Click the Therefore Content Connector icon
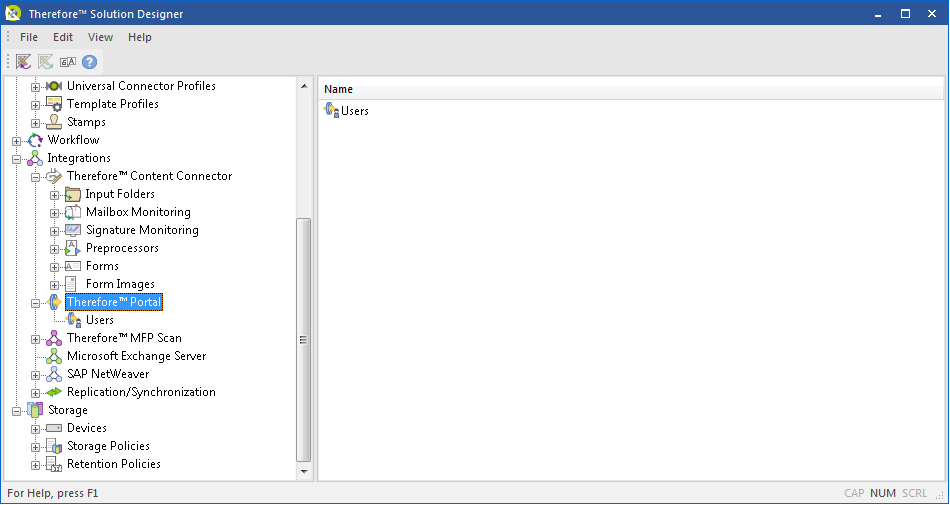Viewport: 950px width, 505px height. pyautogui.click(x=54, y=176)
